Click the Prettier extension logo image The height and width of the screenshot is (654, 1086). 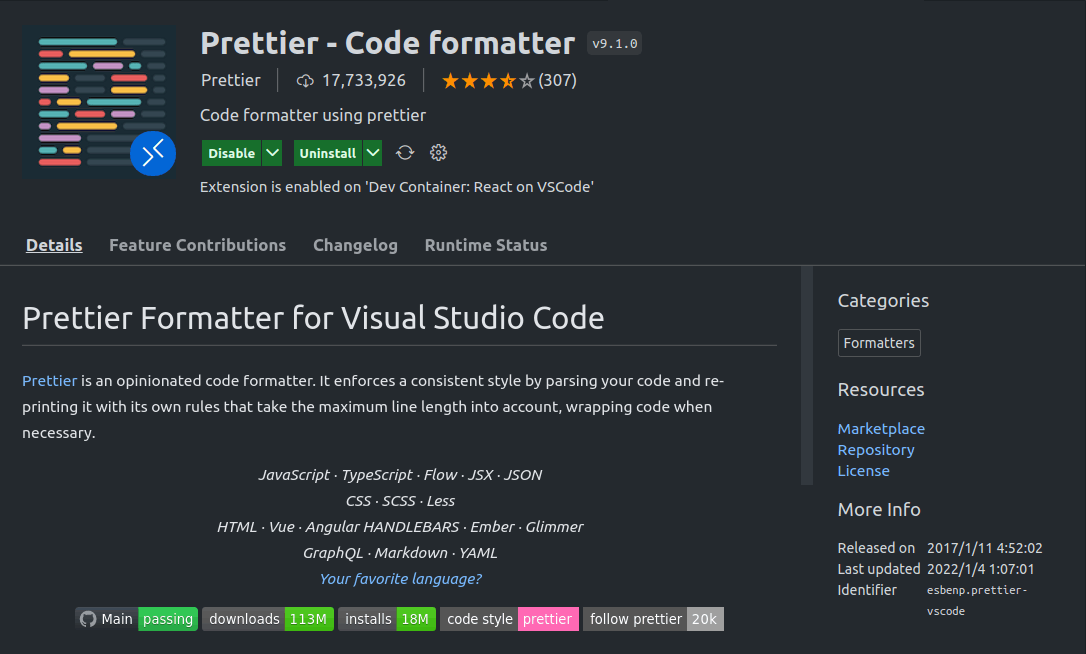99,103
